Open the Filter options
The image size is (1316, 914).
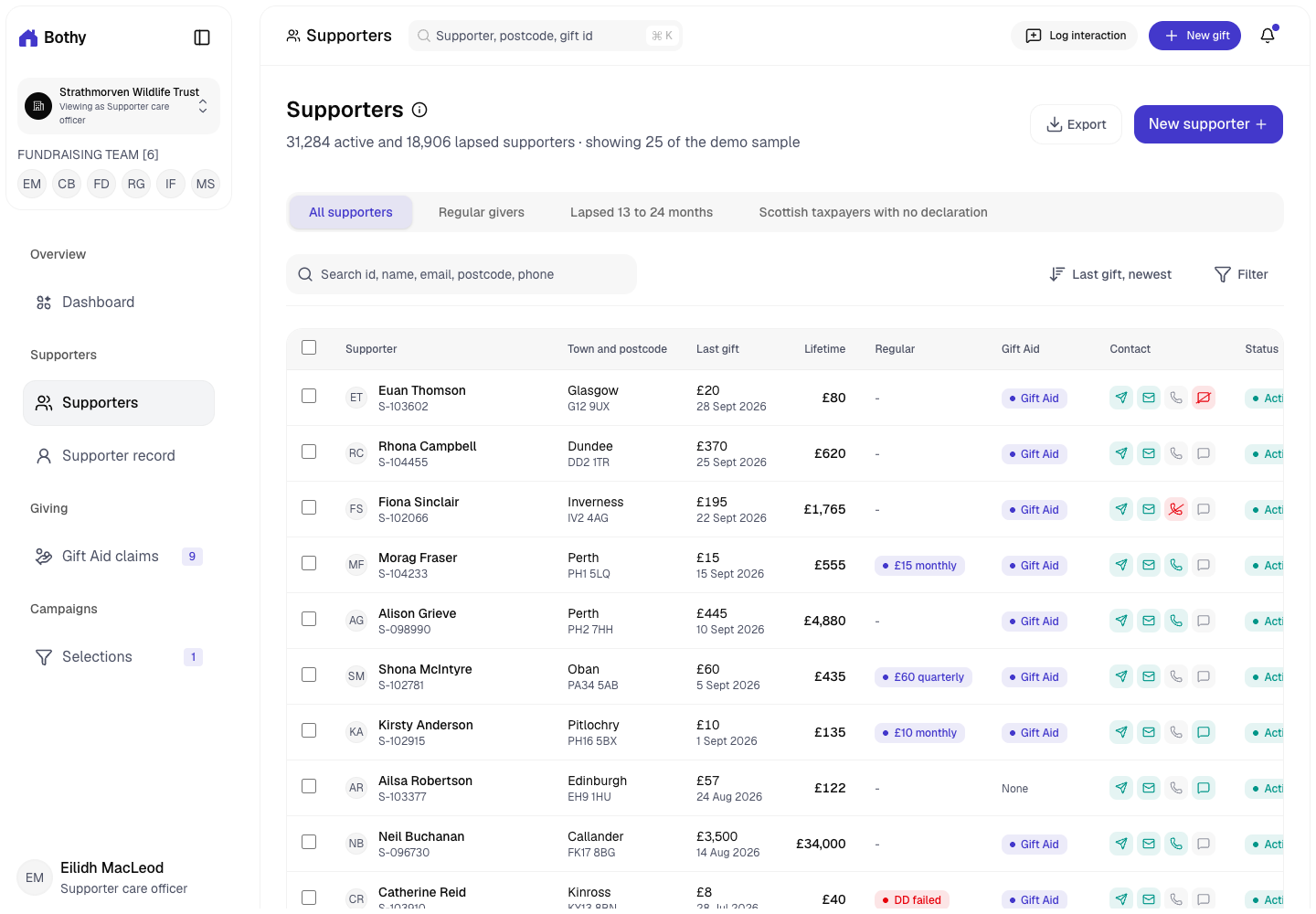pyautogui.click(x=1241, y=274)
